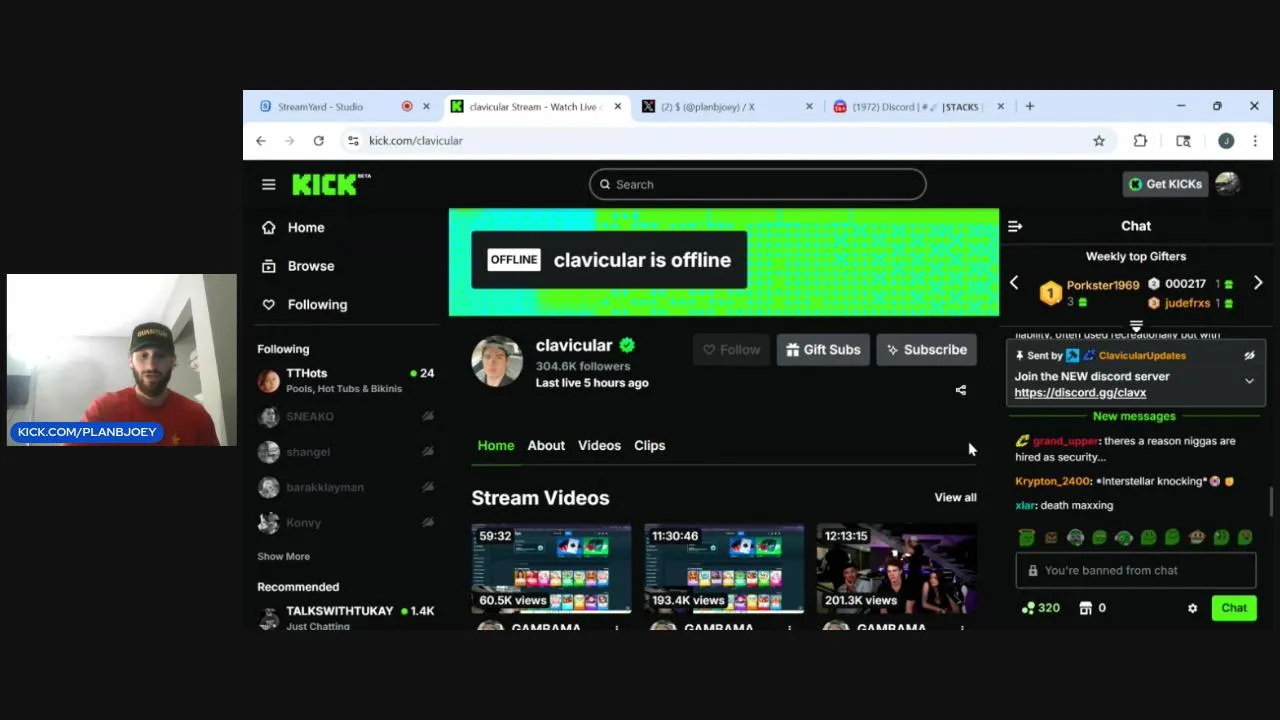Open channel points balance 320

(1040, 608)
